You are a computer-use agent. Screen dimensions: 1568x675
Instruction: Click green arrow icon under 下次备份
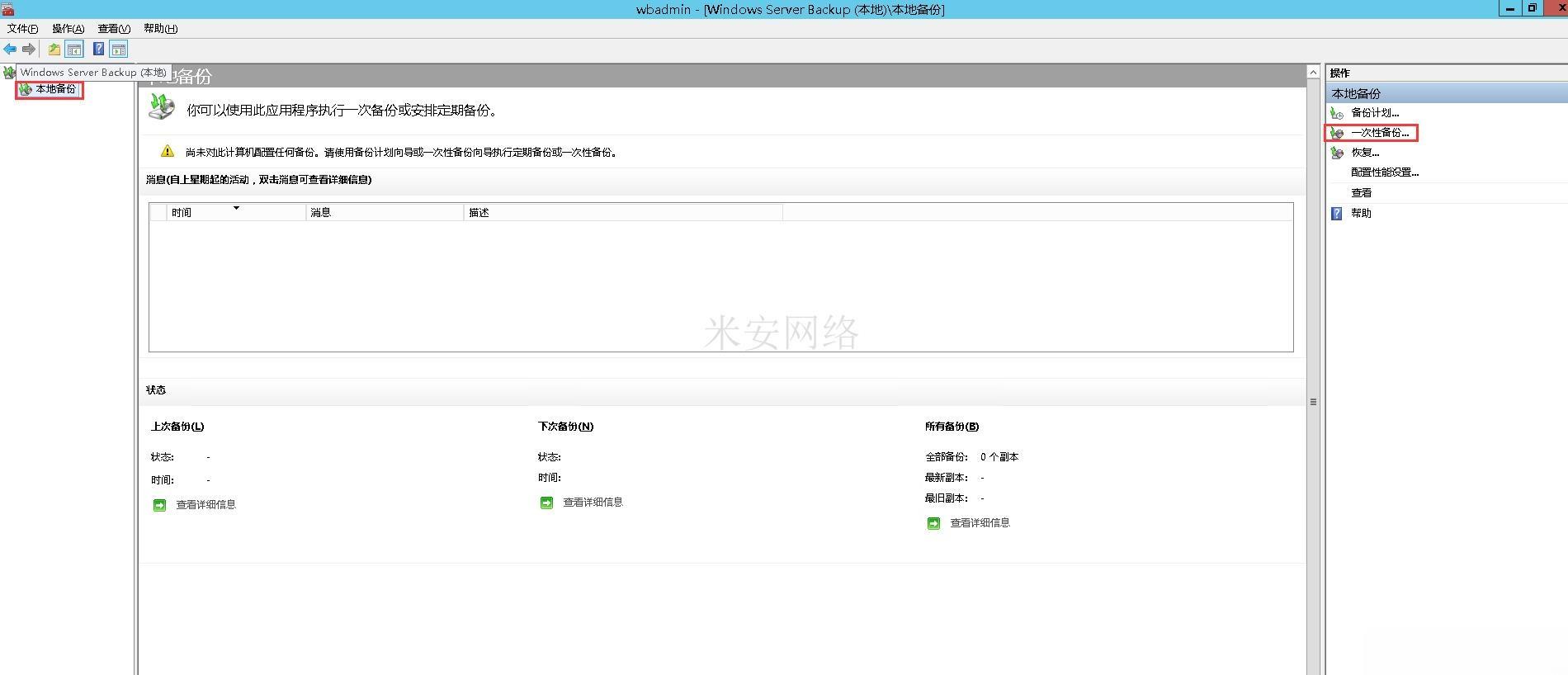click(x=546, y=503)
